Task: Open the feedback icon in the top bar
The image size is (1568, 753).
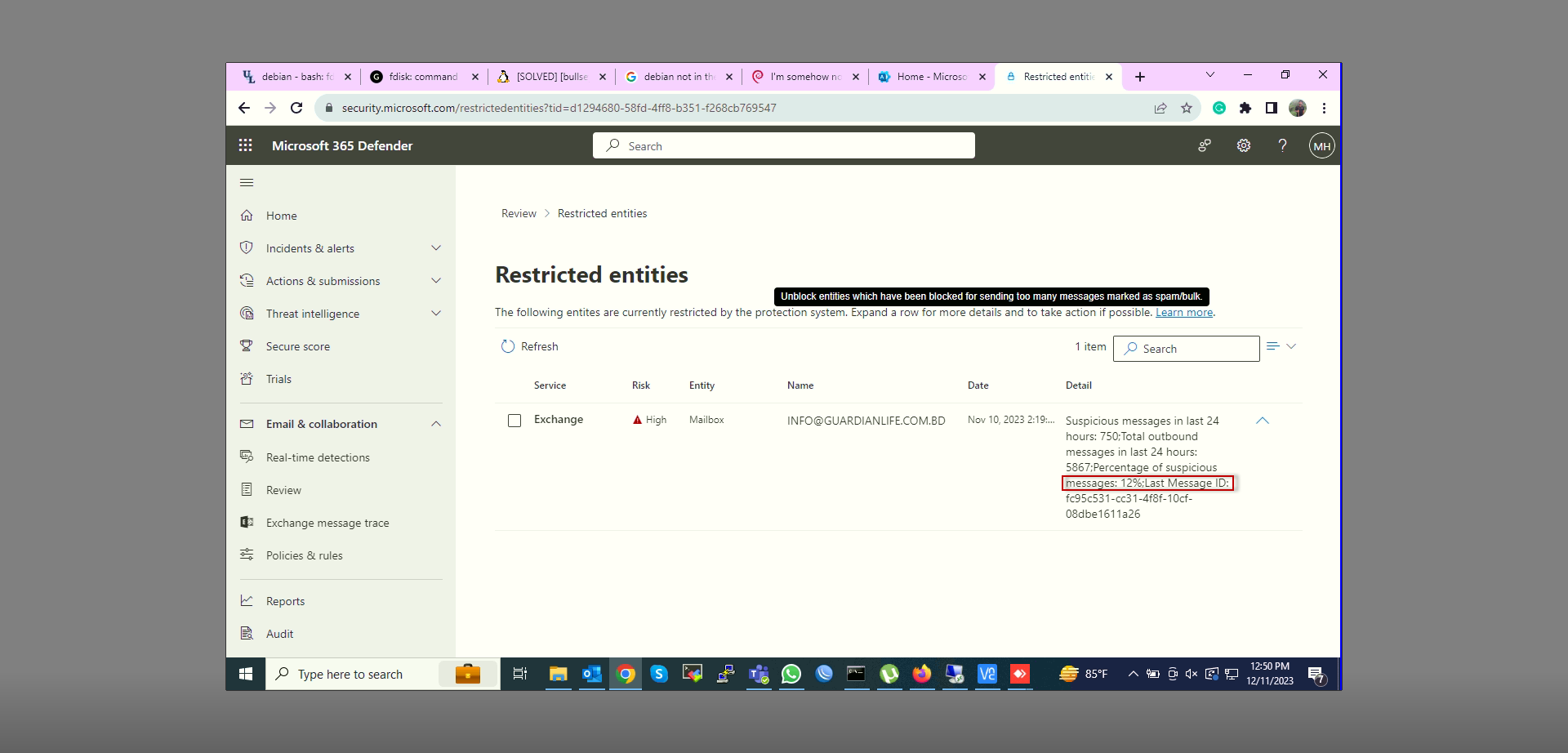Action: tap(1204, 145)
